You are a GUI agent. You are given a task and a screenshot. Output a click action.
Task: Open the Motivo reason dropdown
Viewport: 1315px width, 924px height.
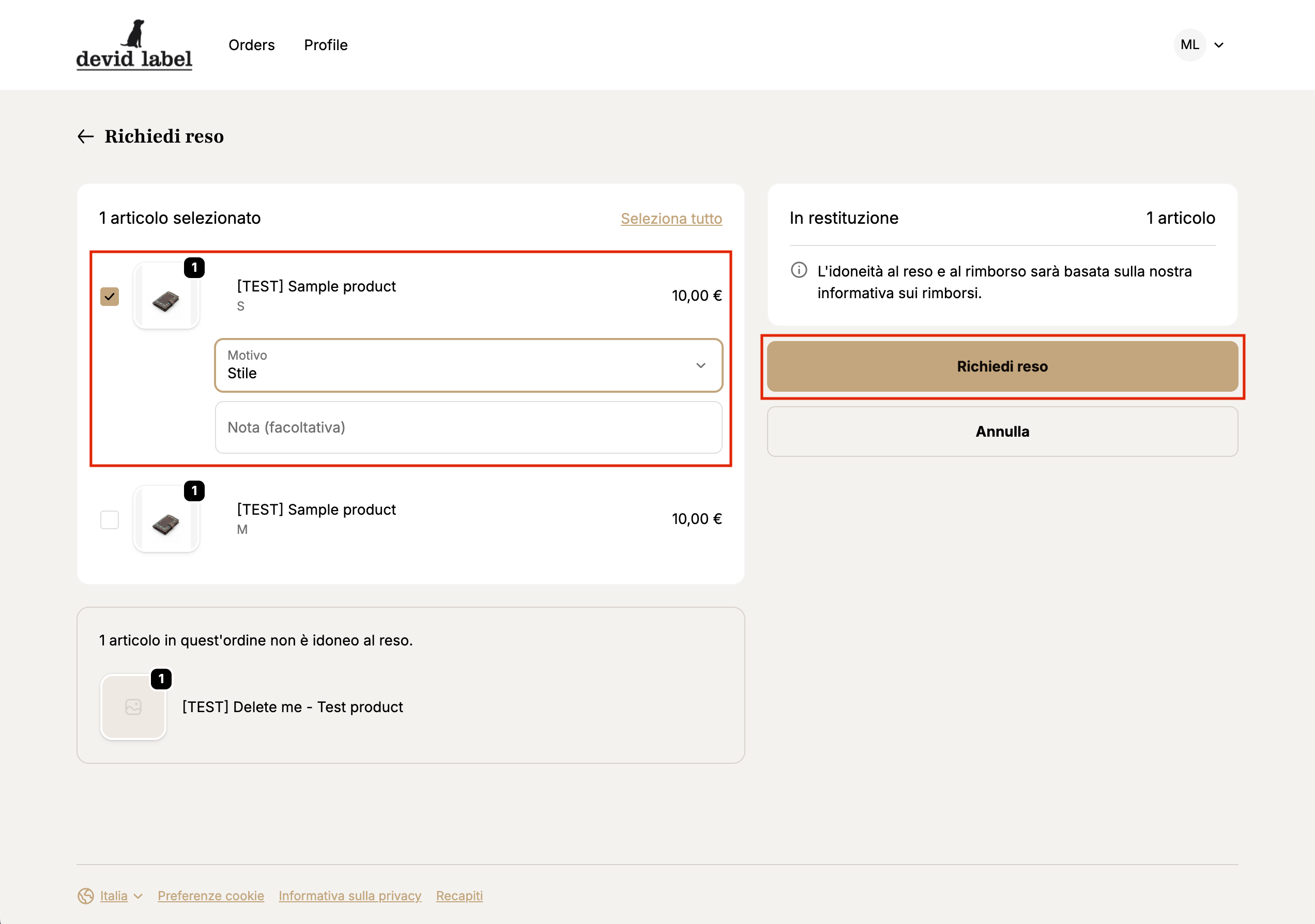pyautogui.click(x=468, y=365)
